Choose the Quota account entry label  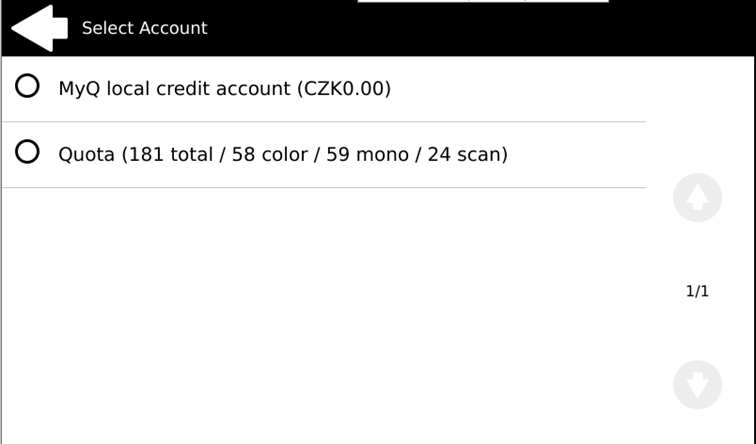[283, 155]
